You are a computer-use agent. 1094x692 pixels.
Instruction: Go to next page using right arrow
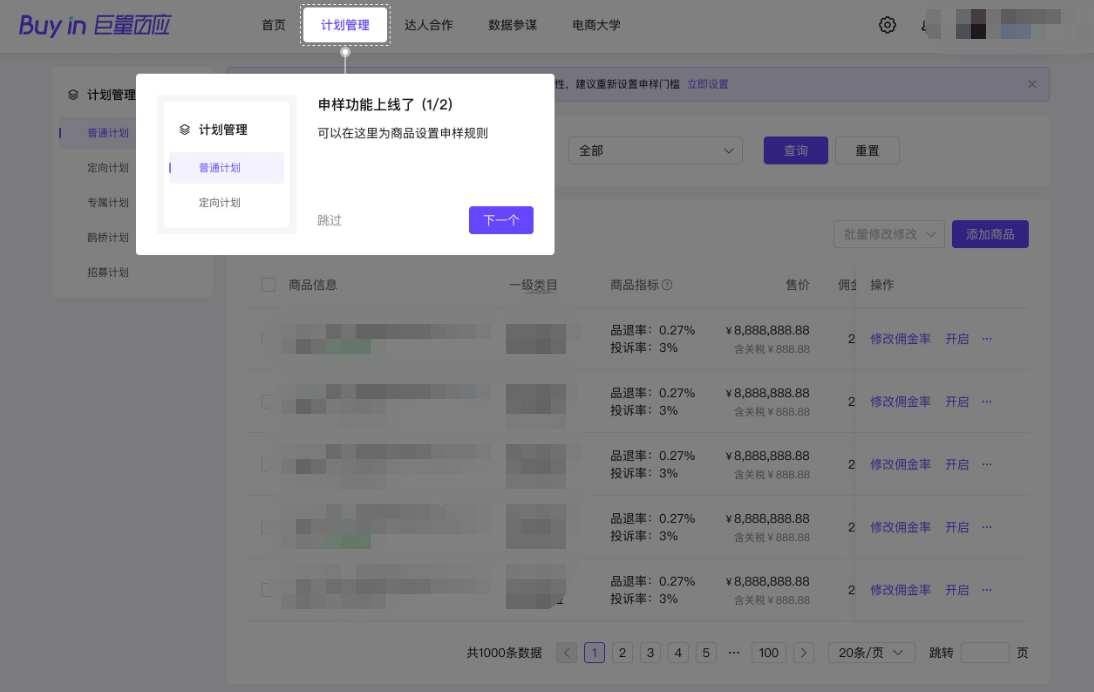(803, 653)
